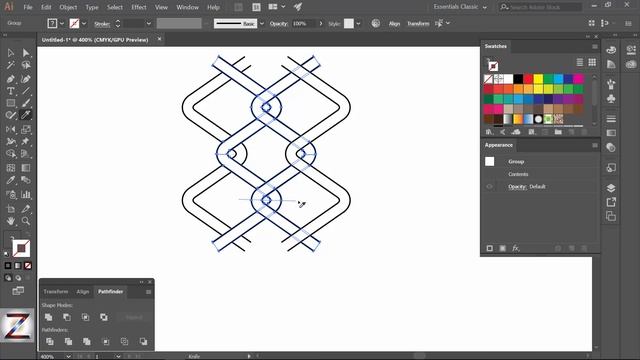Click the Divide pathfinder icon
Viewport: 640px width, 360px height.
coord(50,341)
